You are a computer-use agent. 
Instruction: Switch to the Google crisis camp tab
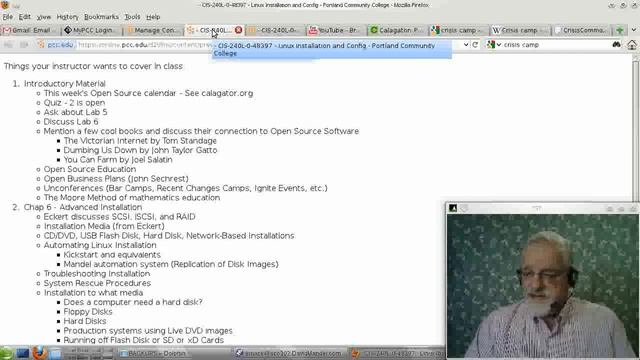[459, 30]
